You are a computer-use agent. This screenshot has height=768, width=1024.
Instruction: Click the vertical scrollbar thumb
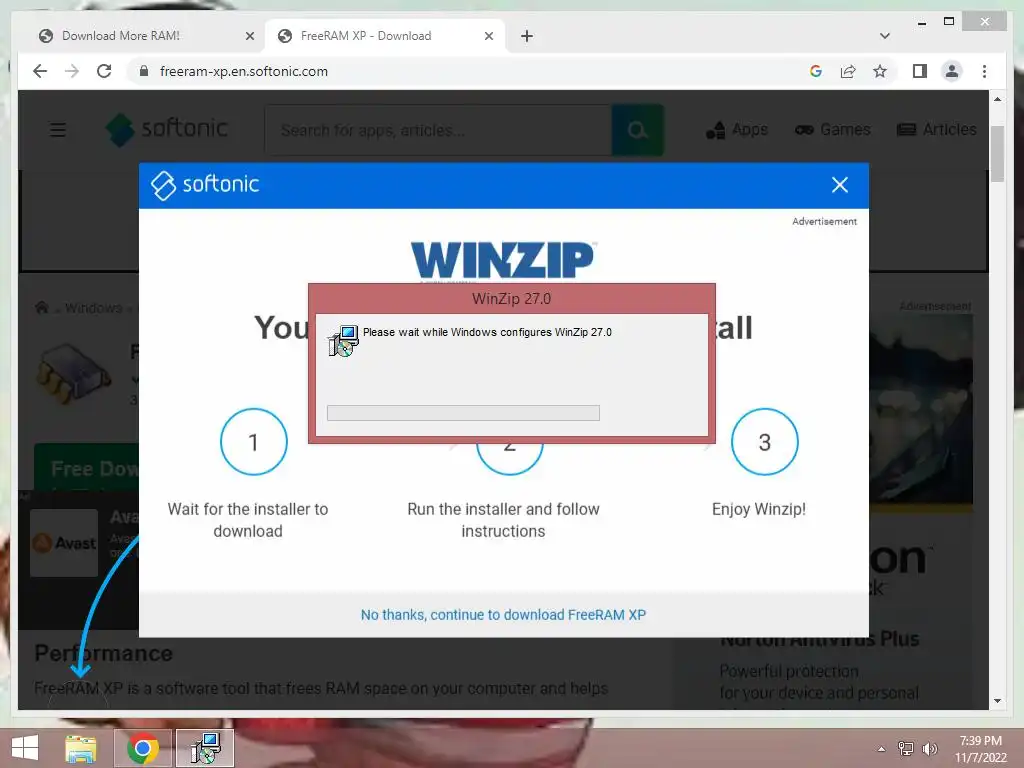(x=997, y=154)
